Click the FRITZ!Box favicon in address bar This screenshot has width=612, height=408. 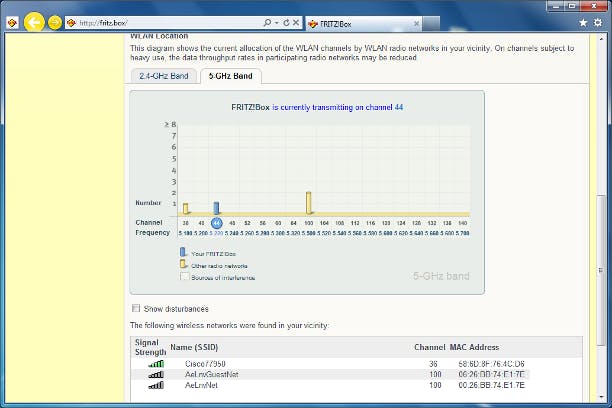click(71, 23)
